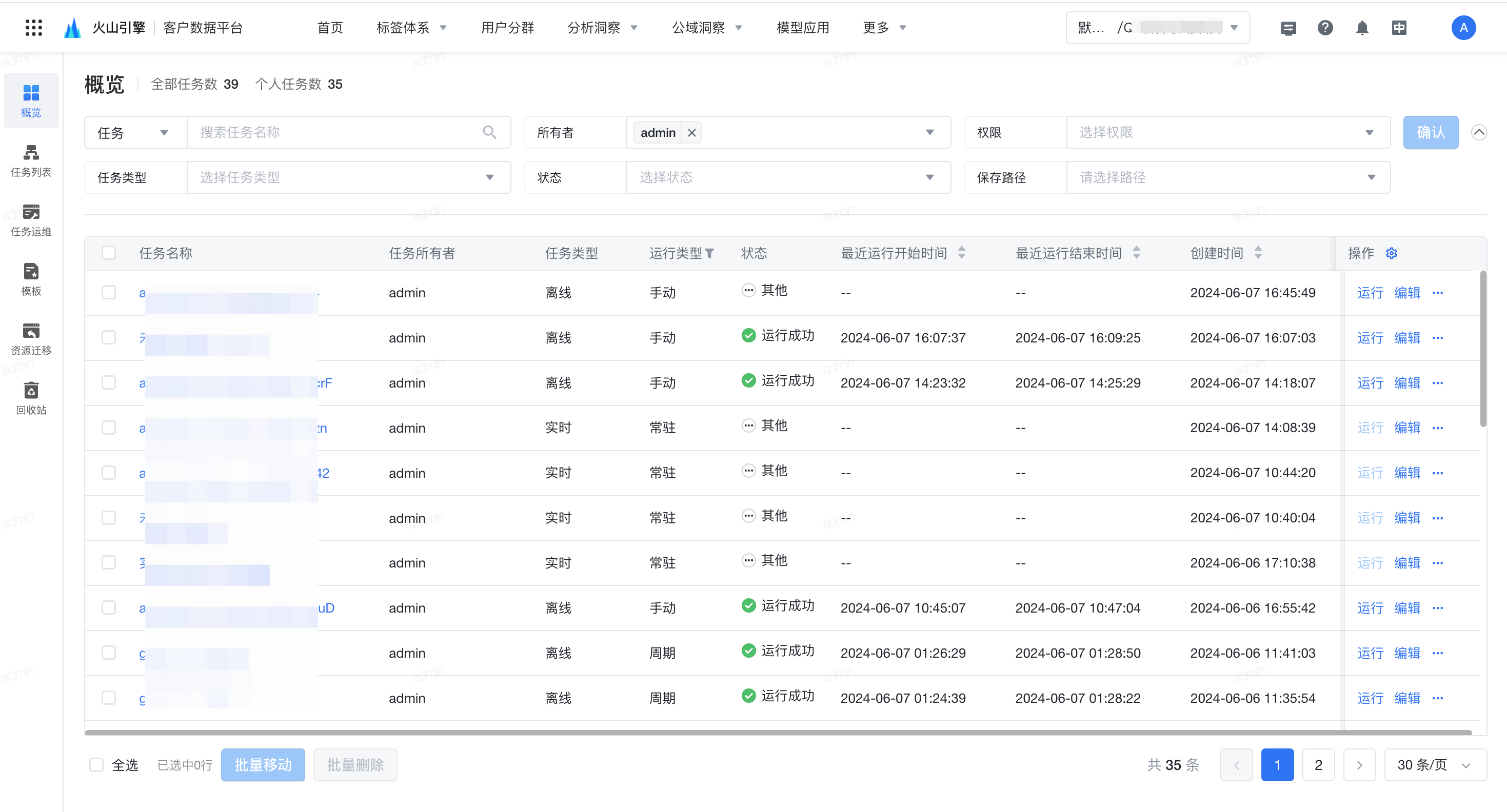Open the 任务 search-type dropdown
Image resolution: width=1507 pixels, height=812 pixels.
tap(136, 132)
